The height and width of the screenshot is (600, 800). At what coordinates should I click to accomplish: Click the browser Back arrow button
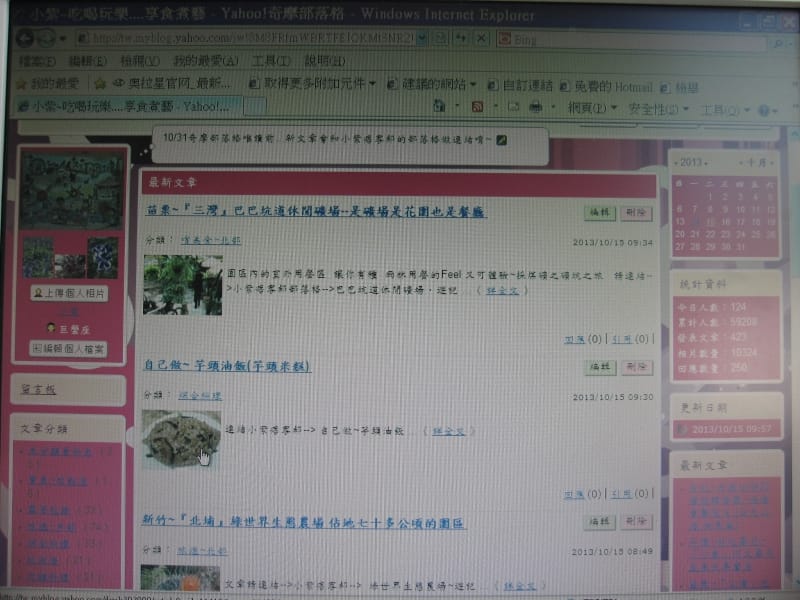[25, 38]
